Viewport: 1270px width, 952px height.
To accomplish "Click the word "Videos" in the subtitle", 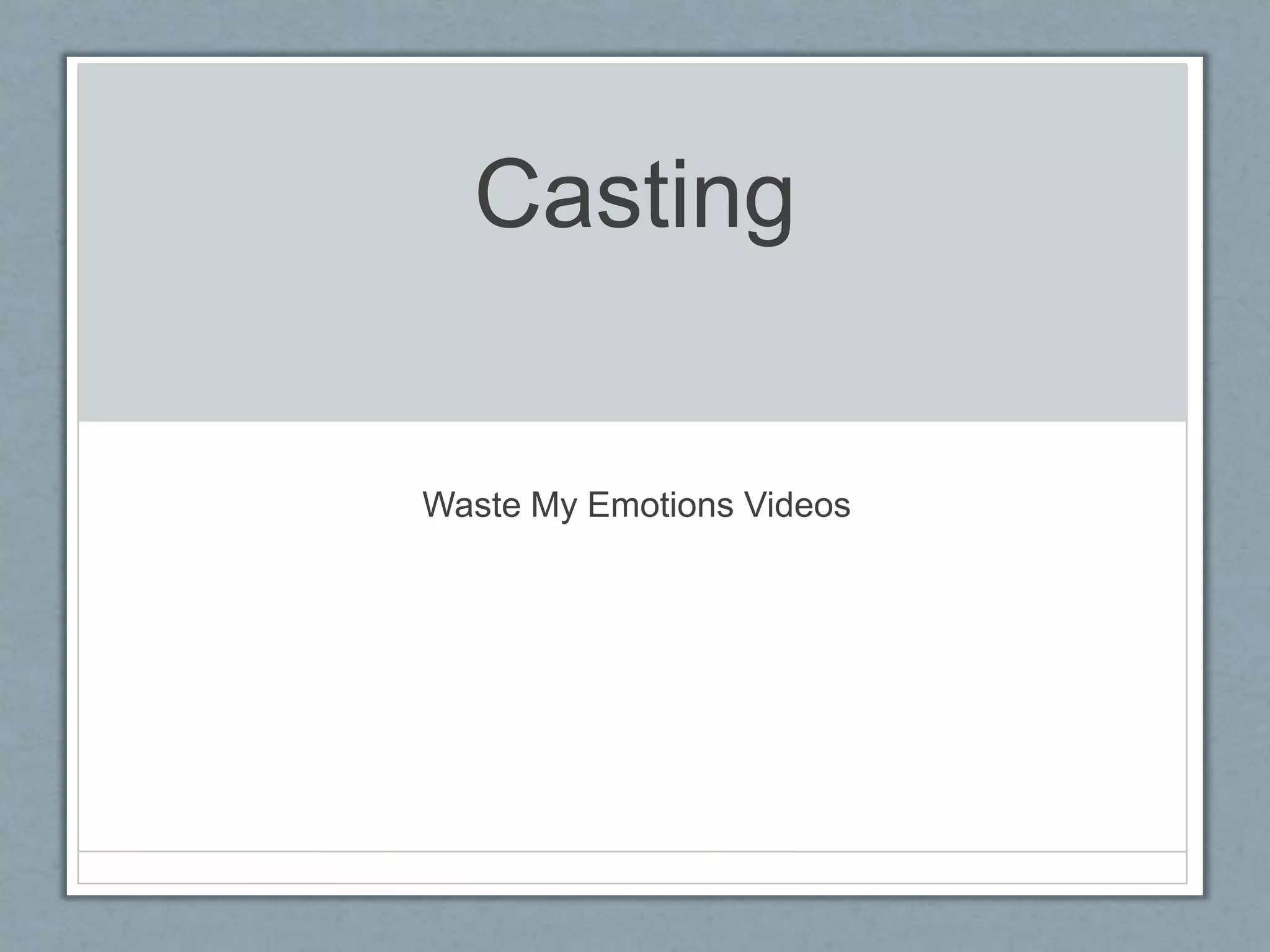I will point(797,505).
